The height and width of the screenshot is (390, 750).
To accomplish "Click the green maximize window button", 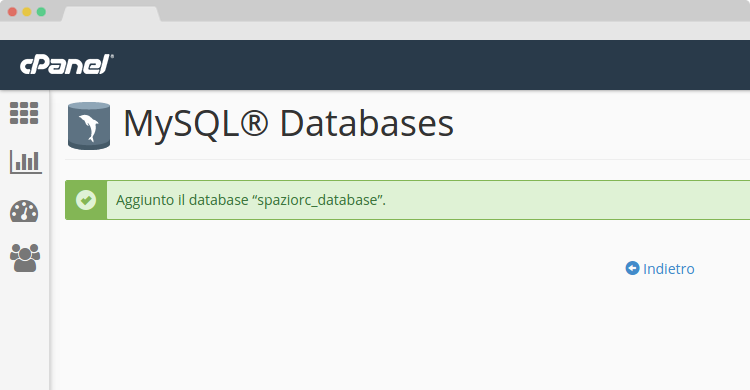I will click(x=41, y=12).
